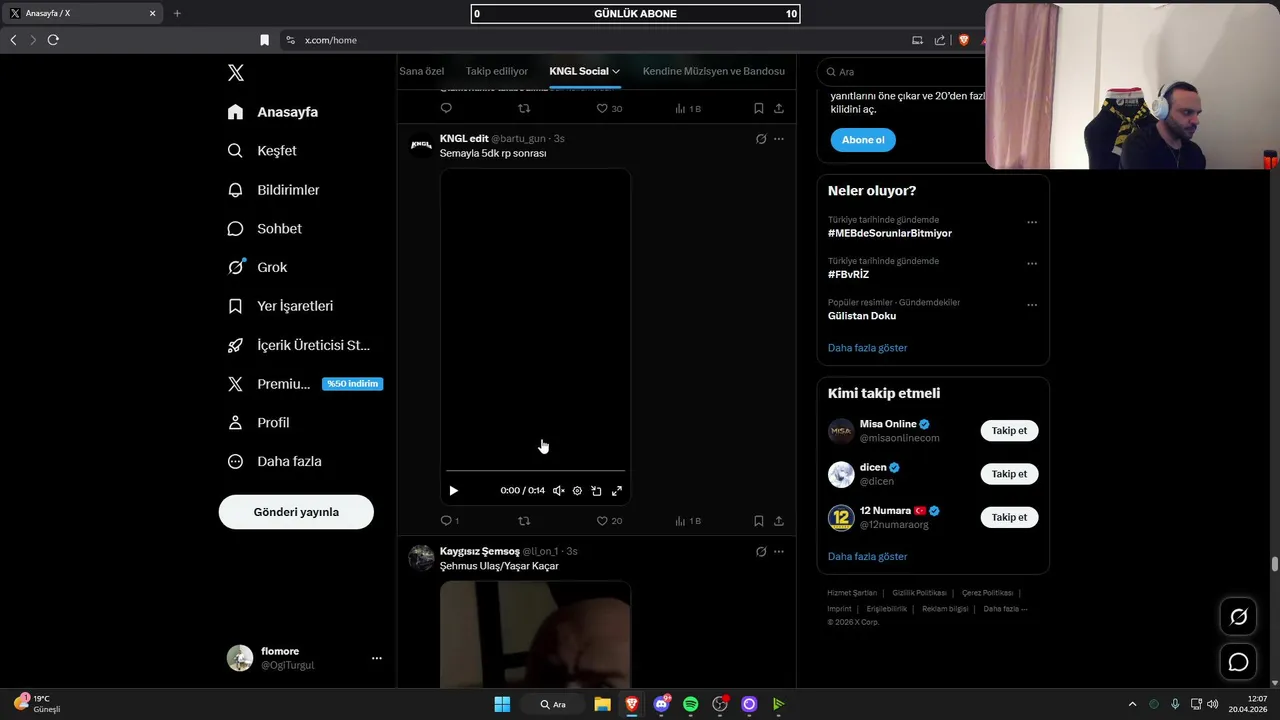Open İçerik Üreticisi Studio item

(x=298, y=345)
